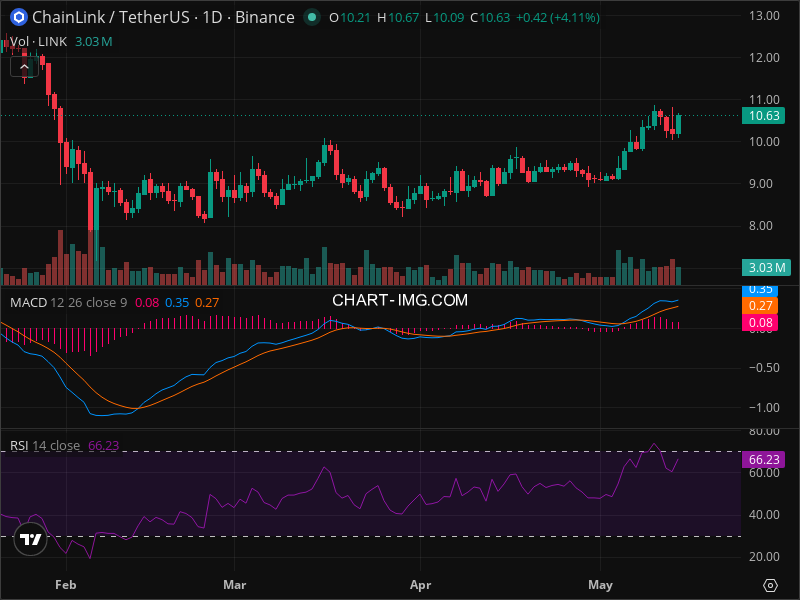Click the RSI 14 close legend
Viewport: 800px width, 600px height.
pos(45,445)
